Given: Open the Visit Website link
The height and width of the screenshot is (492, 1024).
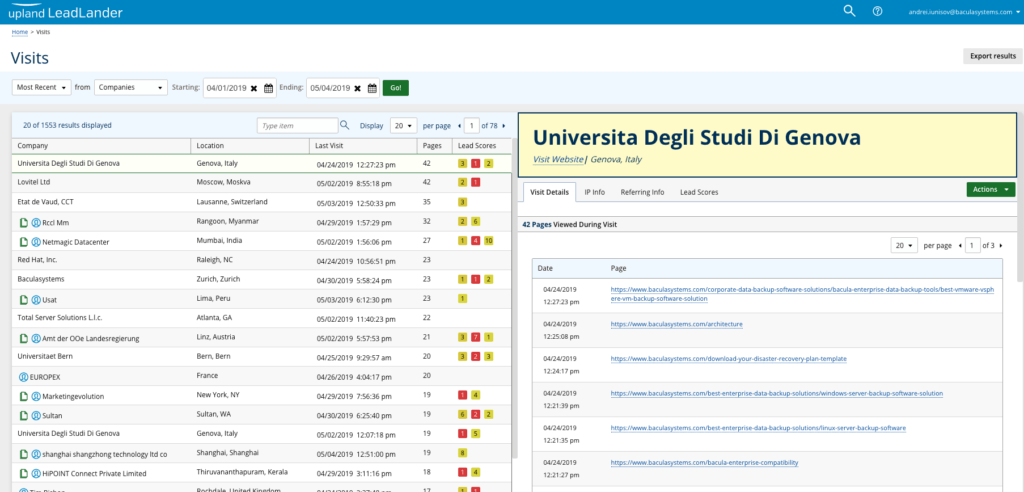Looking at the screenshot, I should click(x=558, y=159).
